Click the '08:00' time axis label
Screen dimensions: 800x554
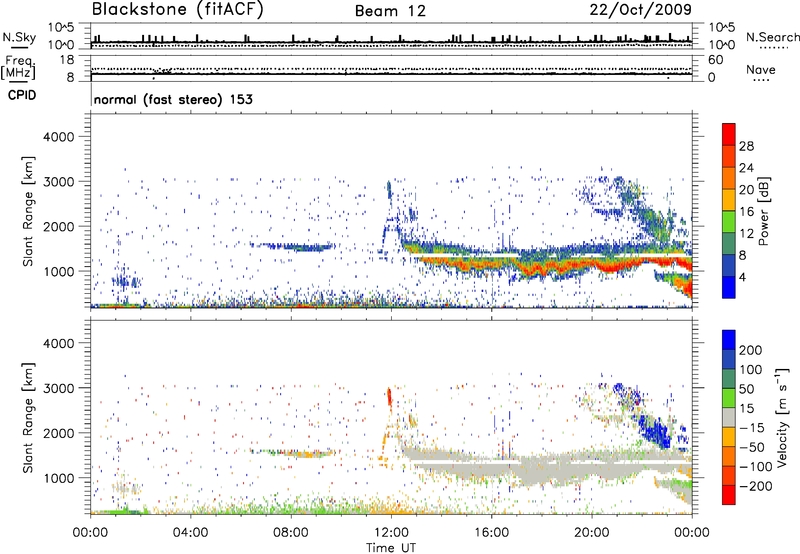291,533
